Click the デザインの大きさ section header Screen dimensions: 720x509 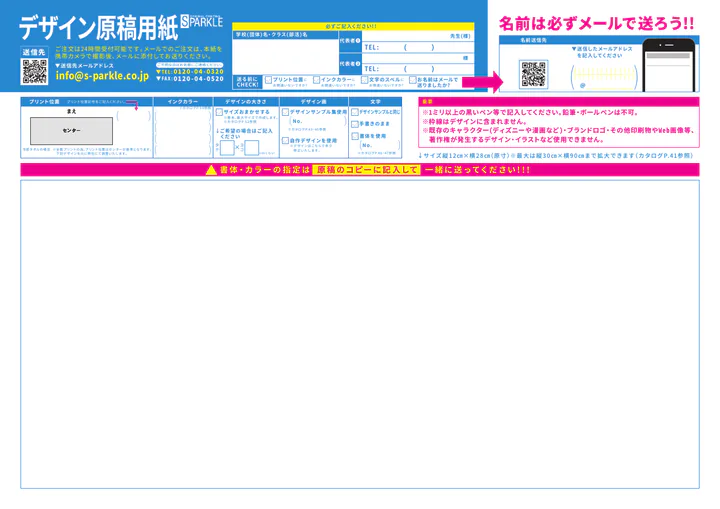(x=246, y=102)
